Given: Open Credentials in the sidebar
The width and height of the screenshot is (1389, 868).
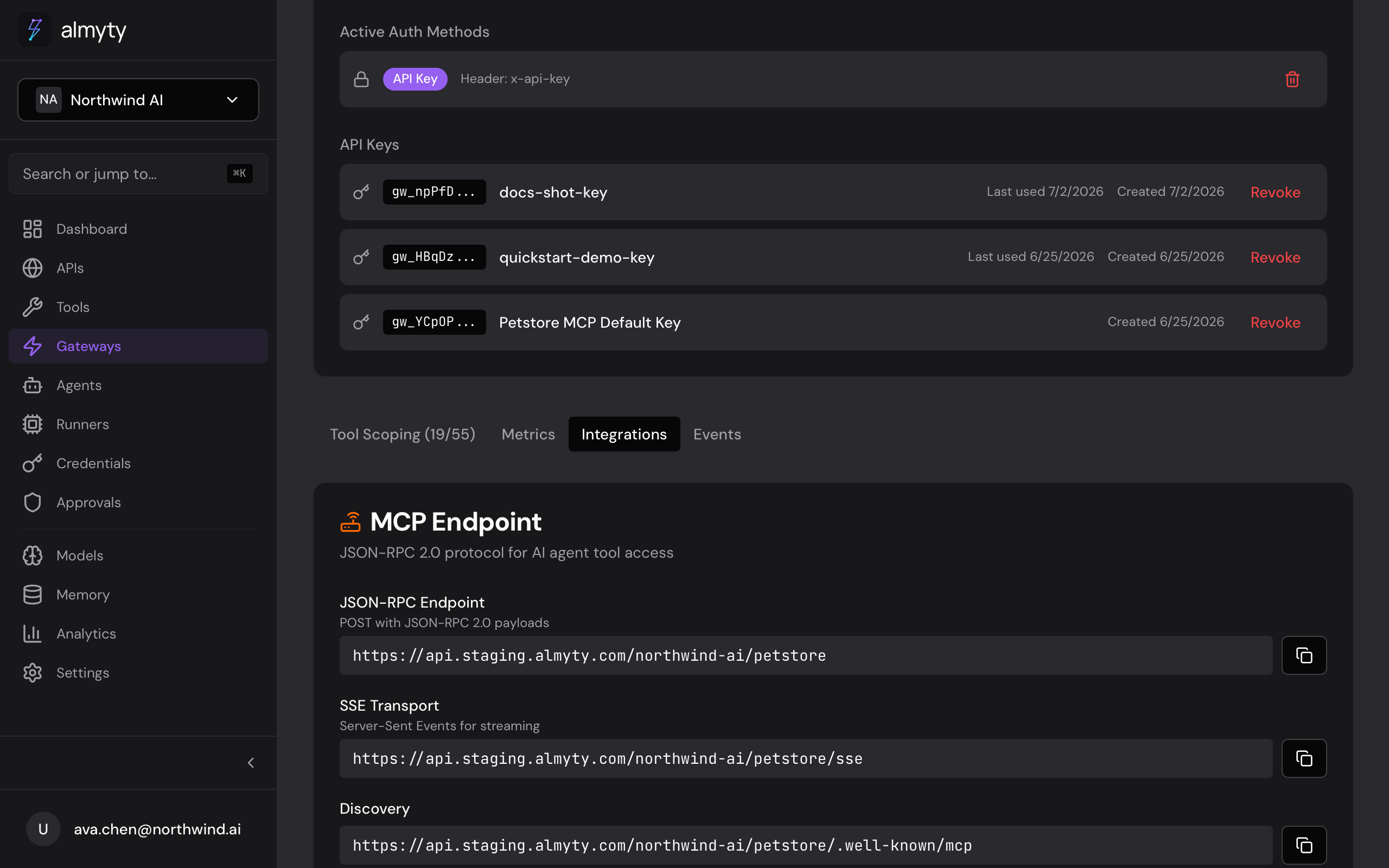Looking at the screenshot, I should tap(138, 463).
